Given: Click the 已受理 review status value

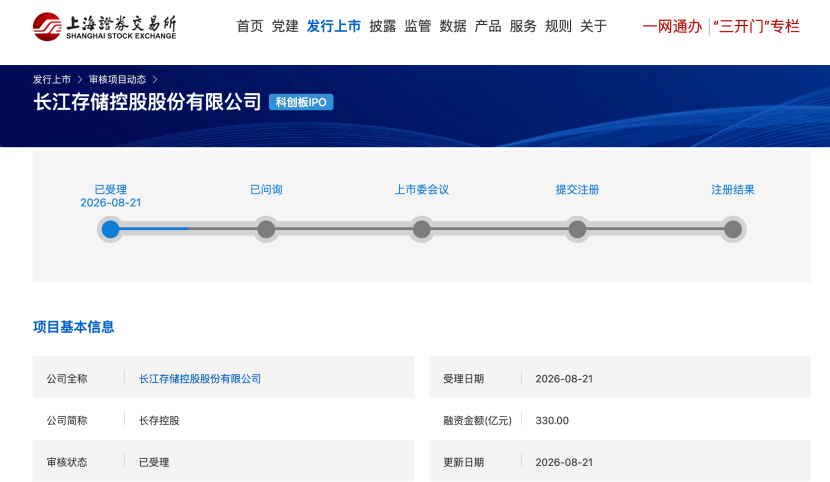Looking at the screenshot, I should tap(154, 462).
